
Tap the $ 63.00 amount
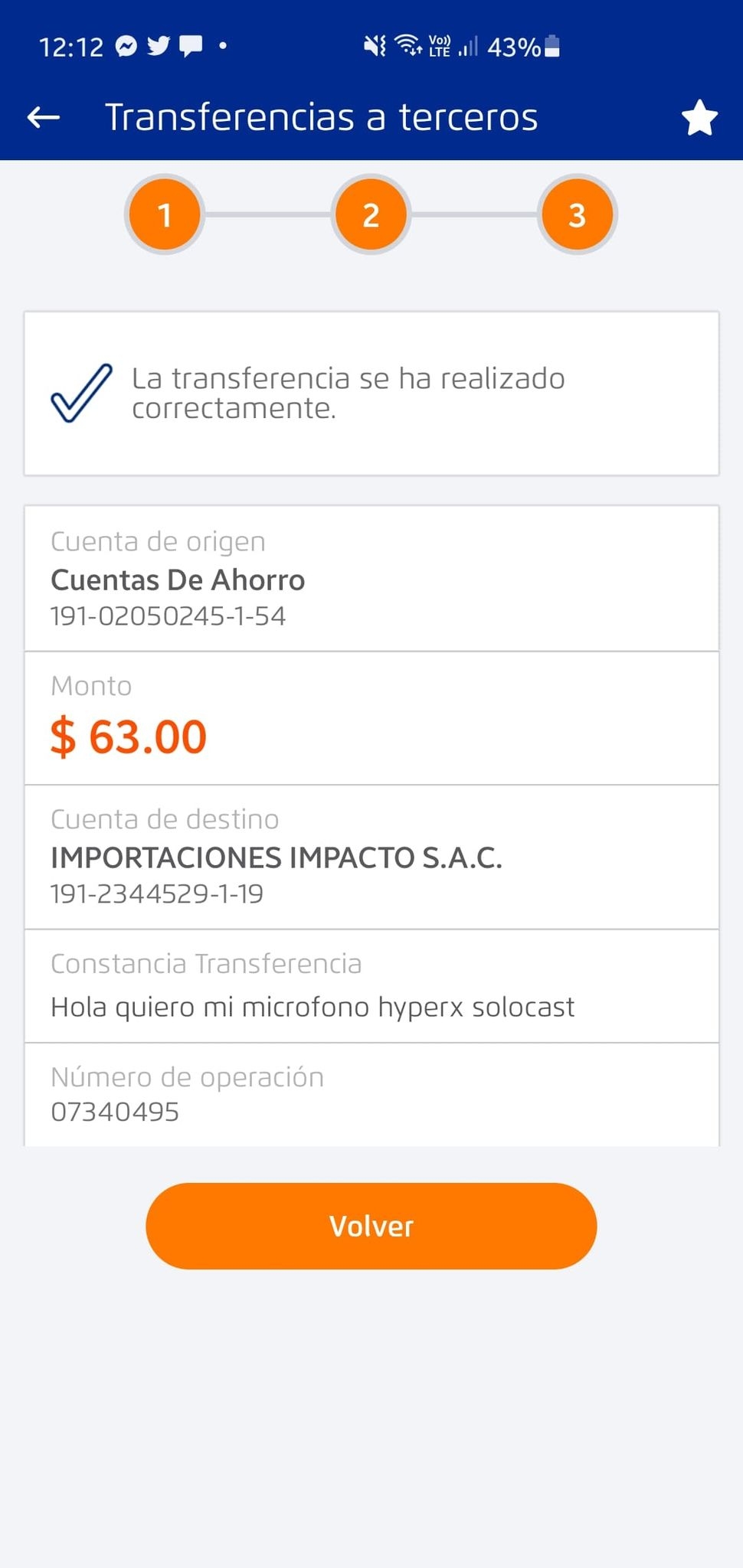coord(129,737)
